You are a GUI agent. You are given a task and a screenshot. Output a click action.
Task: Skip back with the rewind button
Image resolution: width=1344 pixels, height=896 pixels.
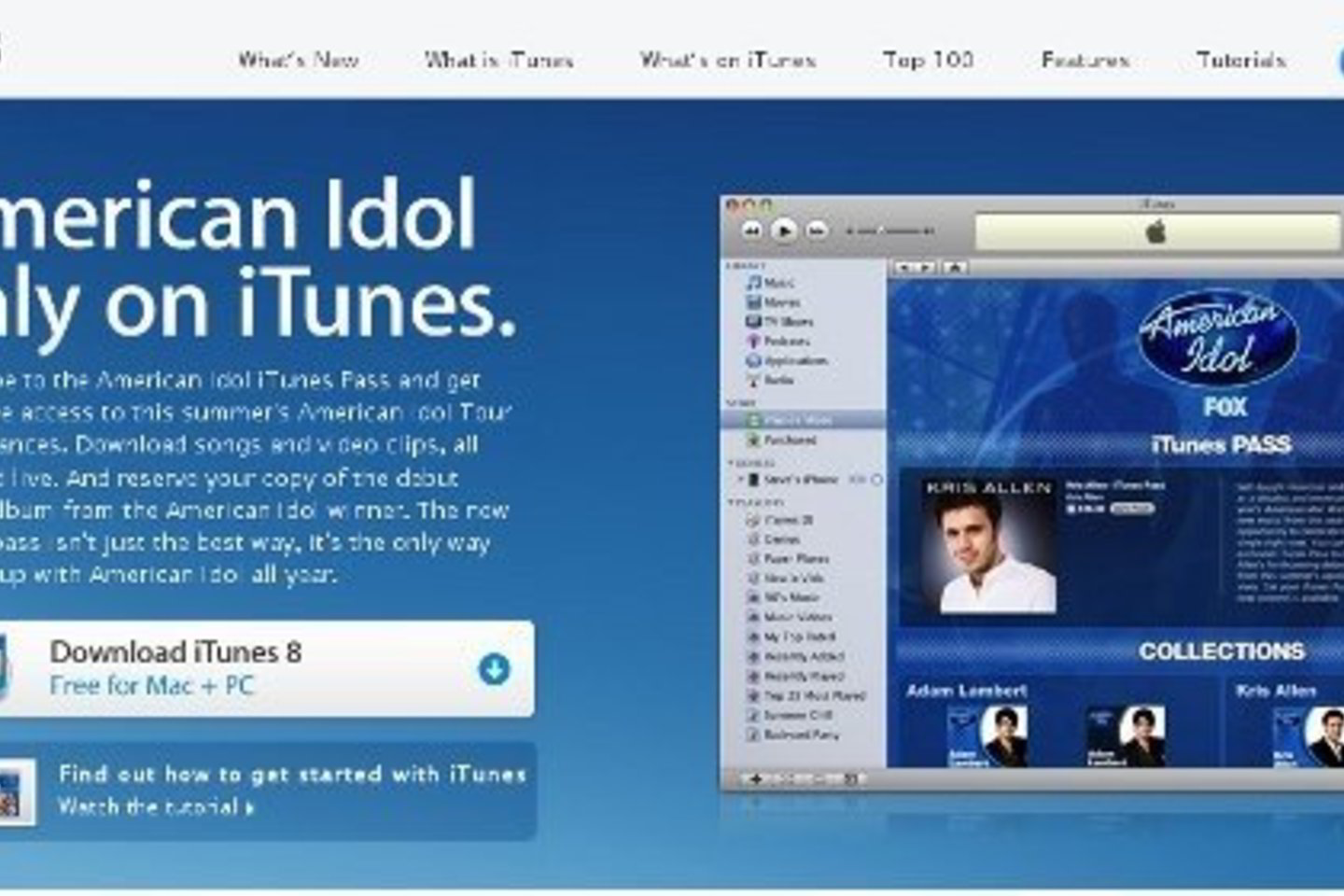point(752,230)
